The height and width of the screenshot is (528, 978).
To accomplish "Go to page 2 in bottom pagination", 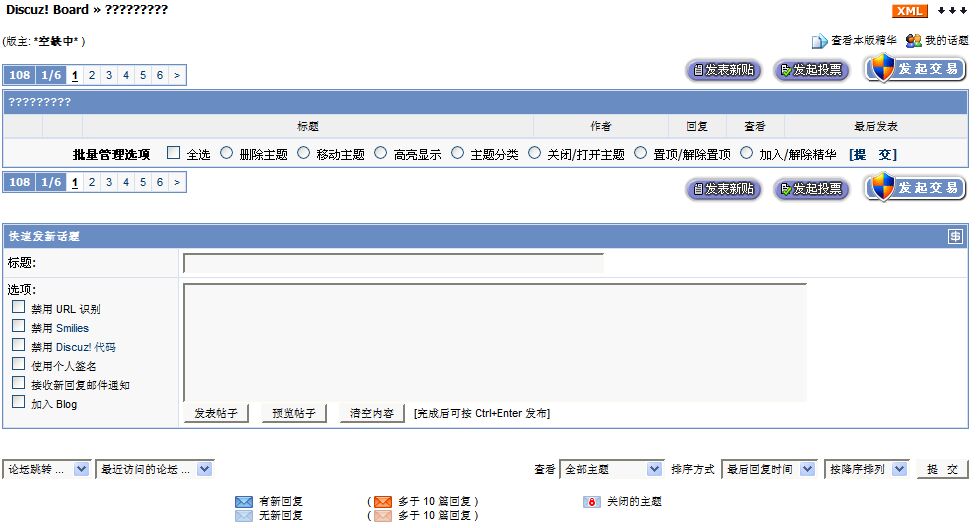I will 92,182.
